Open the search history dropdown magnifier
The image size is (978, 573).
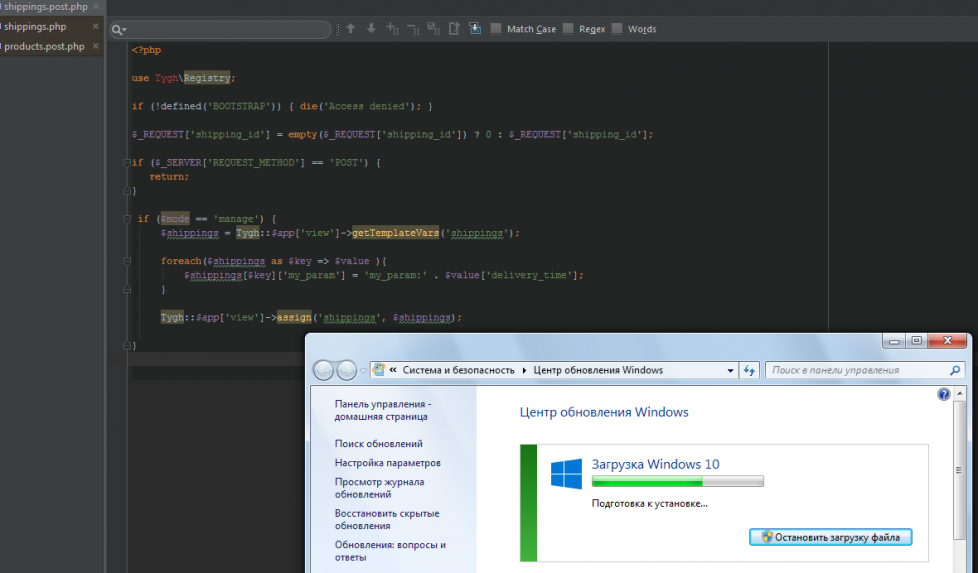(119, 30)
